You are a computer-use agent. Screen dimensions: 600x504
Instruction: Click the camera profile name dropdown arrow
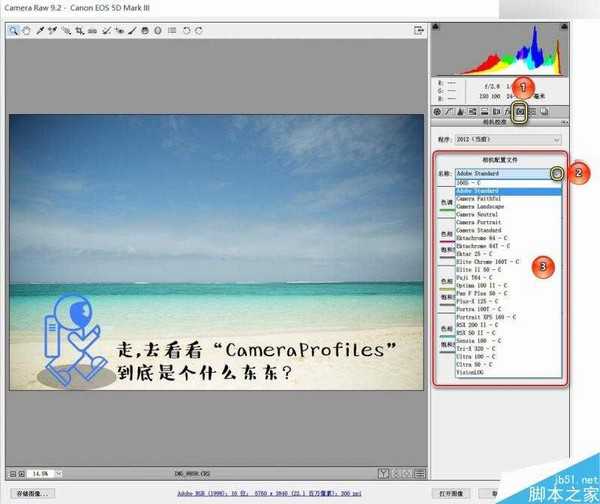coord(557,174)
